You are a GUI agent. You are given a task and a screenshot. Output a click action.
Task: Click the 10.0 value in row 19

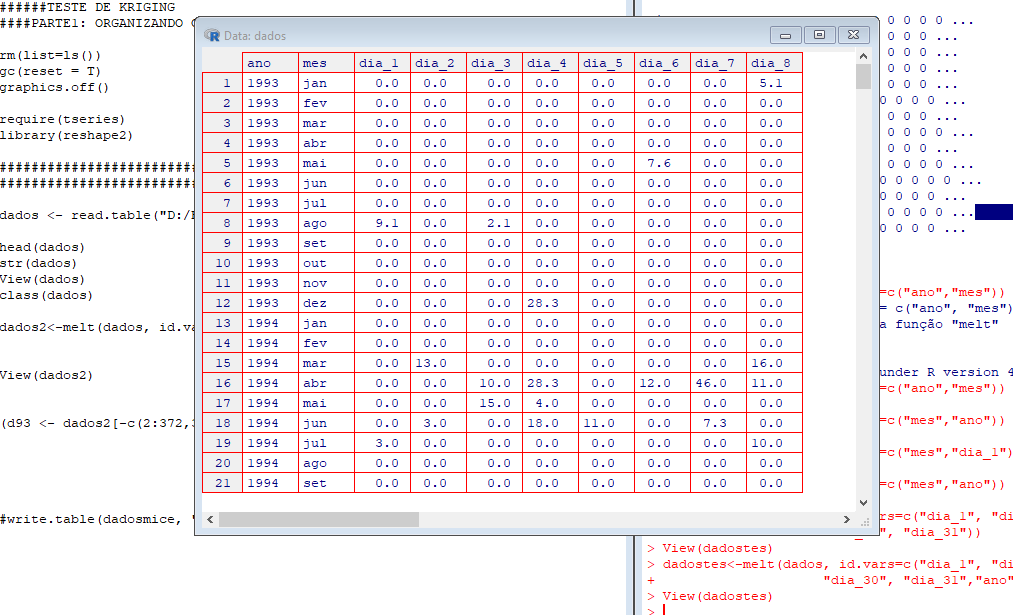[774, 443]
